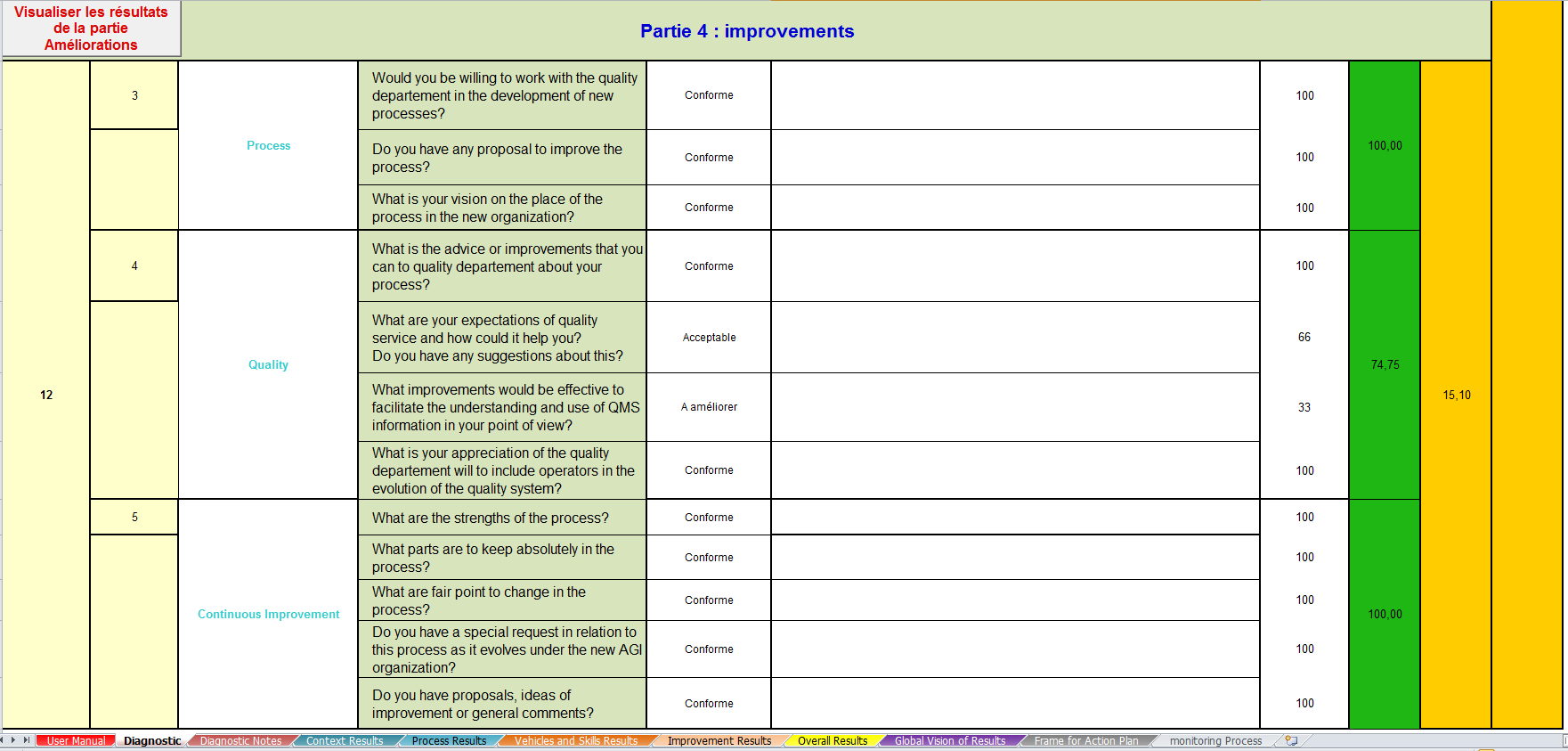This screenshot has height=751, width=1568.
Task: Open the Context Results sheet tab
Action: (345, 740)
